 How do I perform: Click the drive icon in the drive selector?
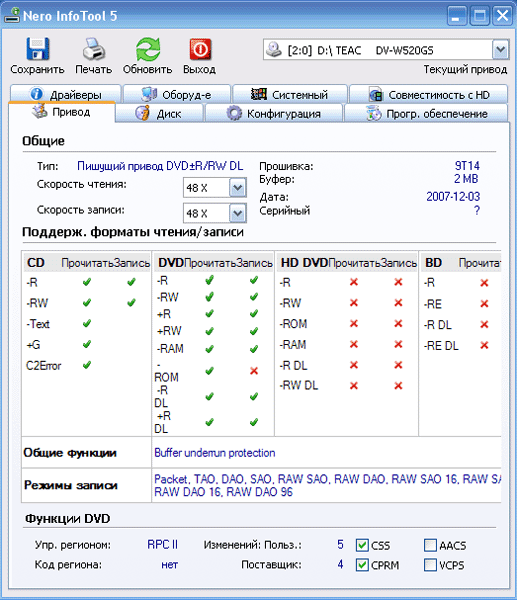(274, 50)
